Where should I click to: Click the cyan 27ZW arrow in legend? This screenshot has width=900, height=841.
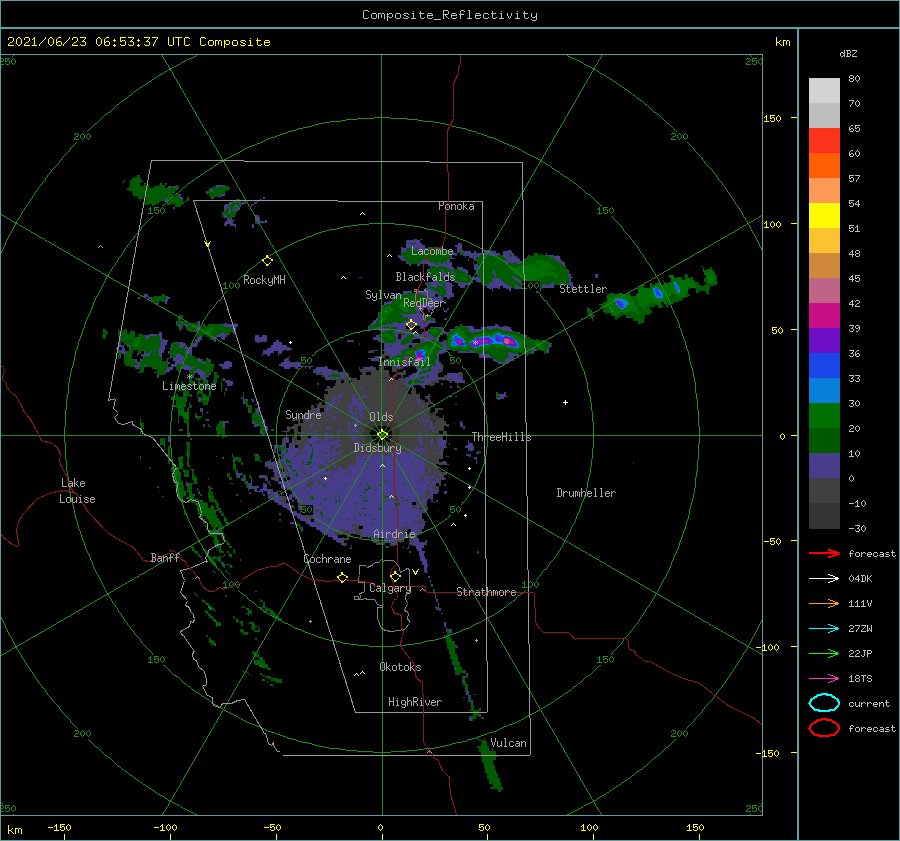coord(824,629)
